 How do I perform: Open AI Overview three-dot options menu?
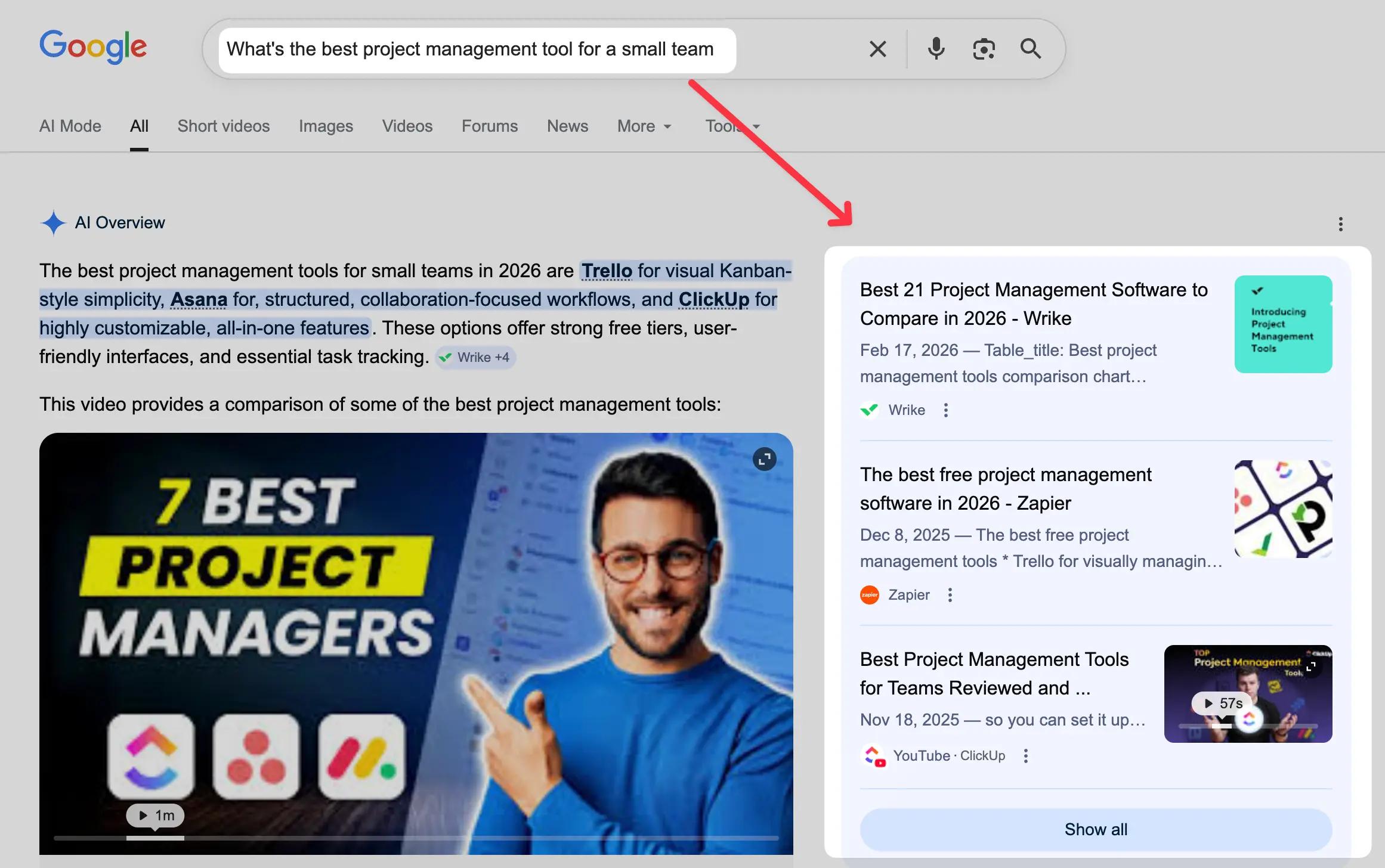[x=1340, y=224]
